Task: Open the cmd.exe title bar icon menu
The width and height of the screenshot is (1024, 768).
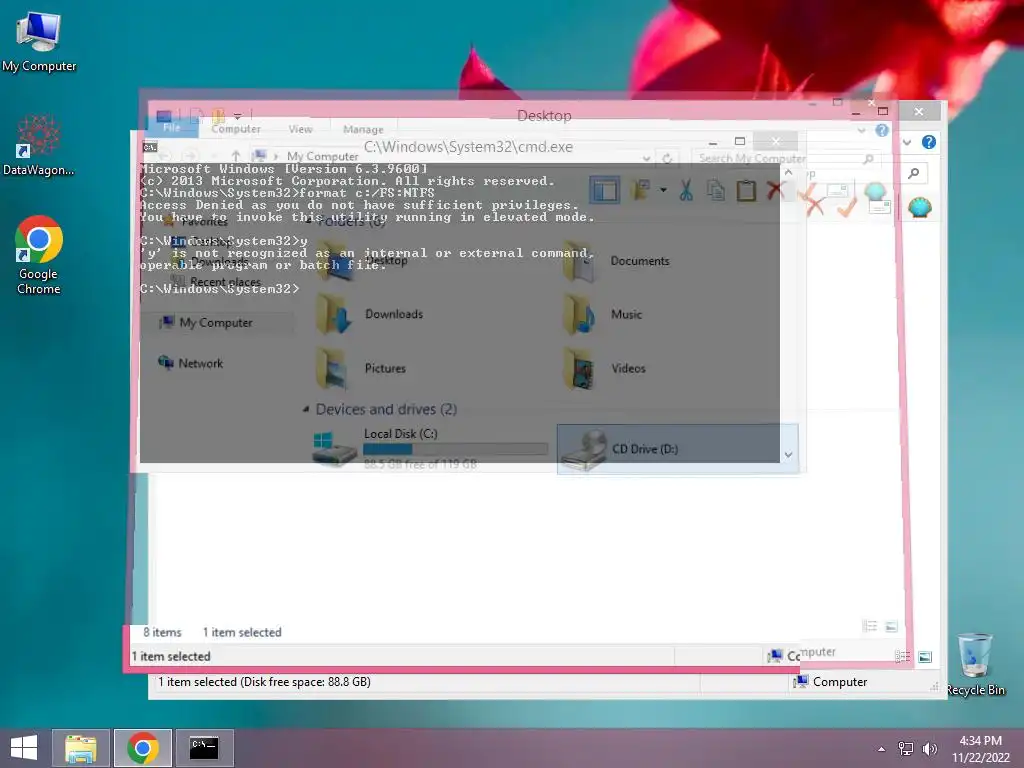Action: pyautogui.click(x=150, y=147)
